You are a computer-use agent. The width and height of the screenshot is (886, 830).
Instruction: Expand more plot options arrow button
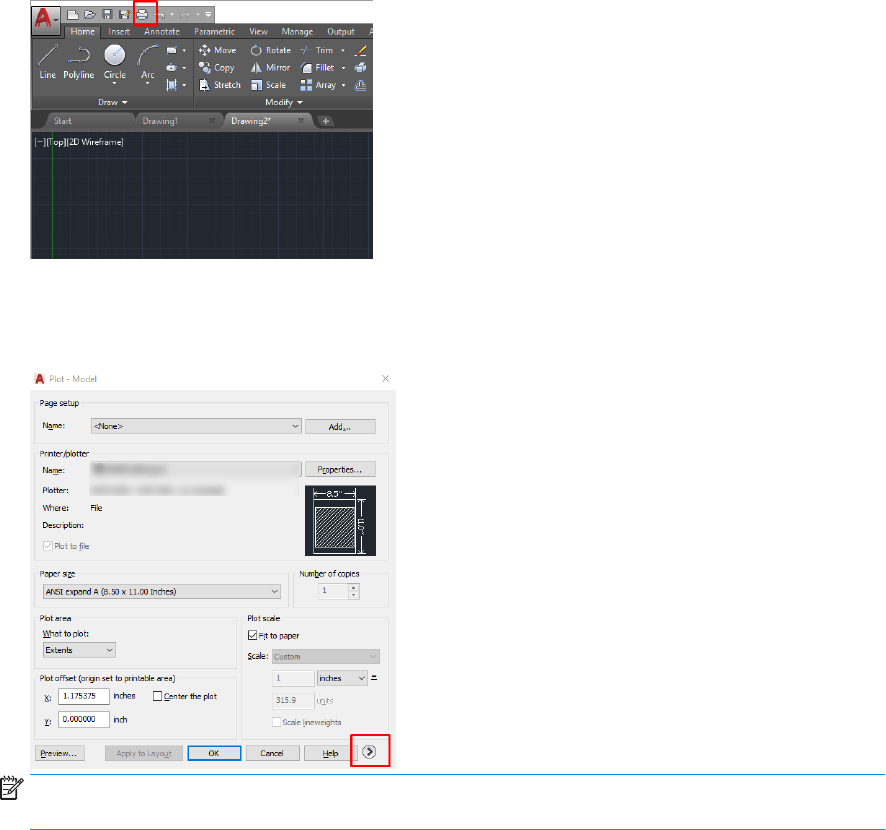369,751
